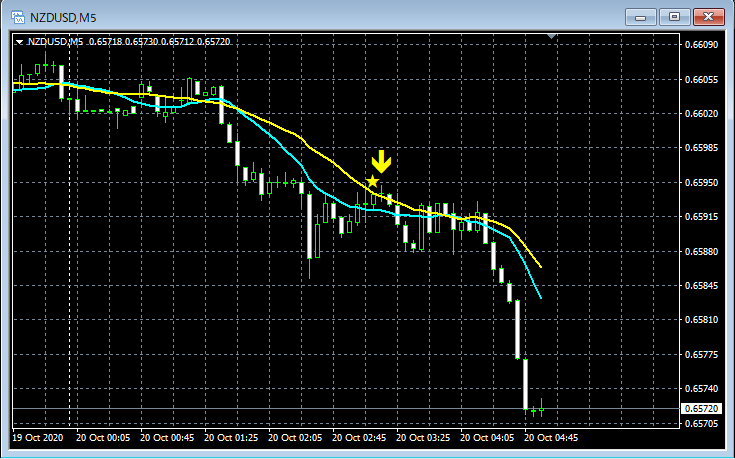The image size is (735, 459).
Task: Click the NZDUSD,M5 window title text
Action: pos(63,18)
